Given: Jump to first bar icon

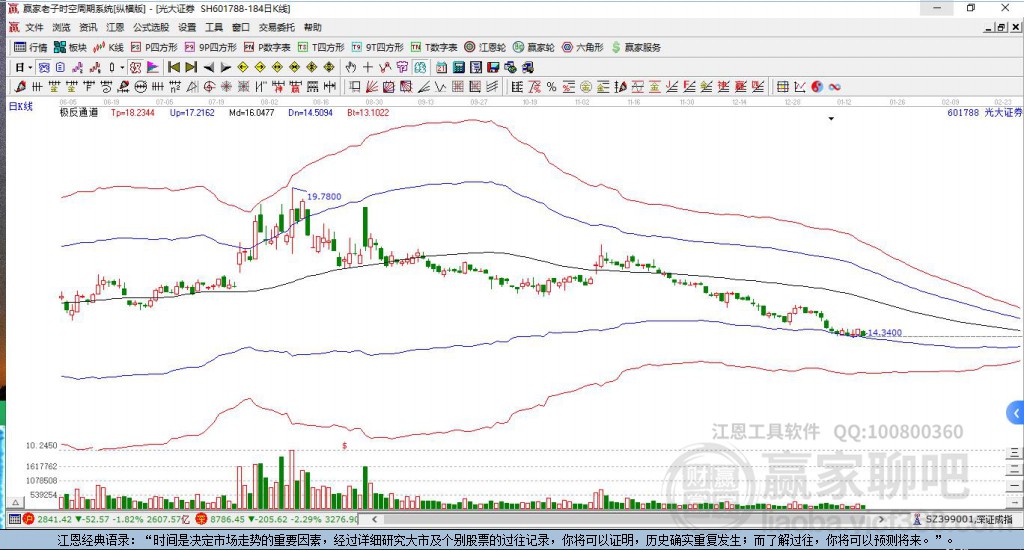Looking at the screenshot, I should click(174, 67).
